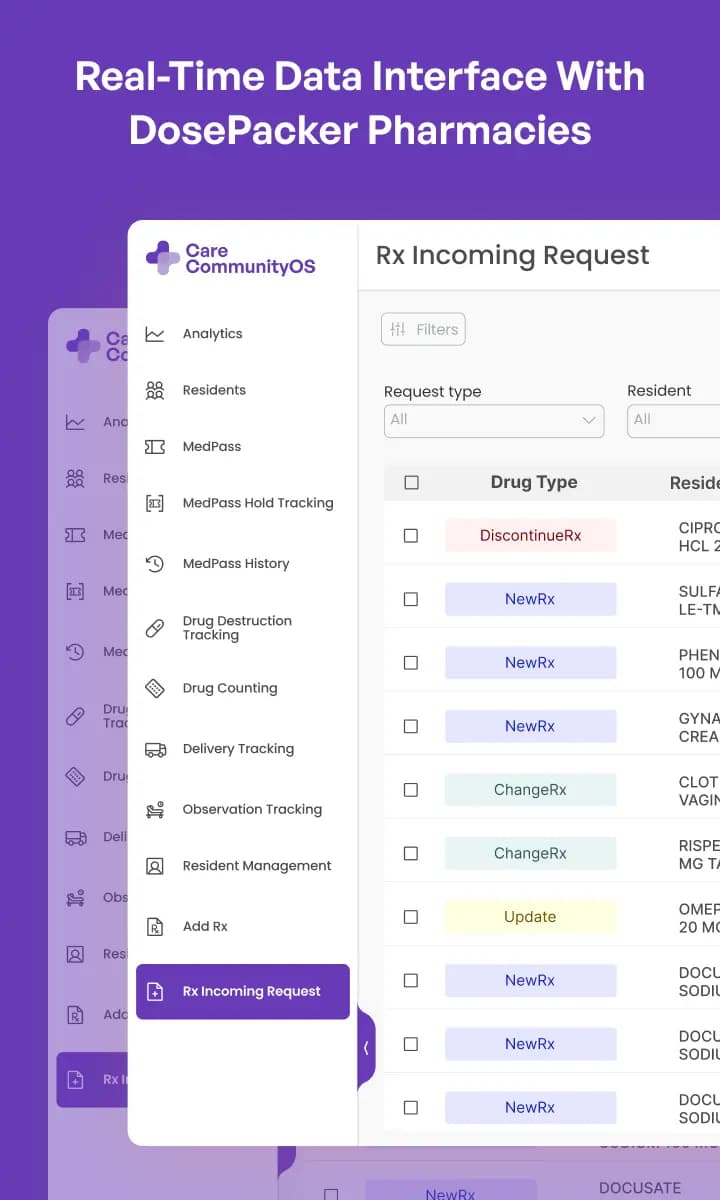Viewport: 720px width, 1200px height.
Task: Click the Rx Incoming Request page title
Action: click(x=513, y=256)
